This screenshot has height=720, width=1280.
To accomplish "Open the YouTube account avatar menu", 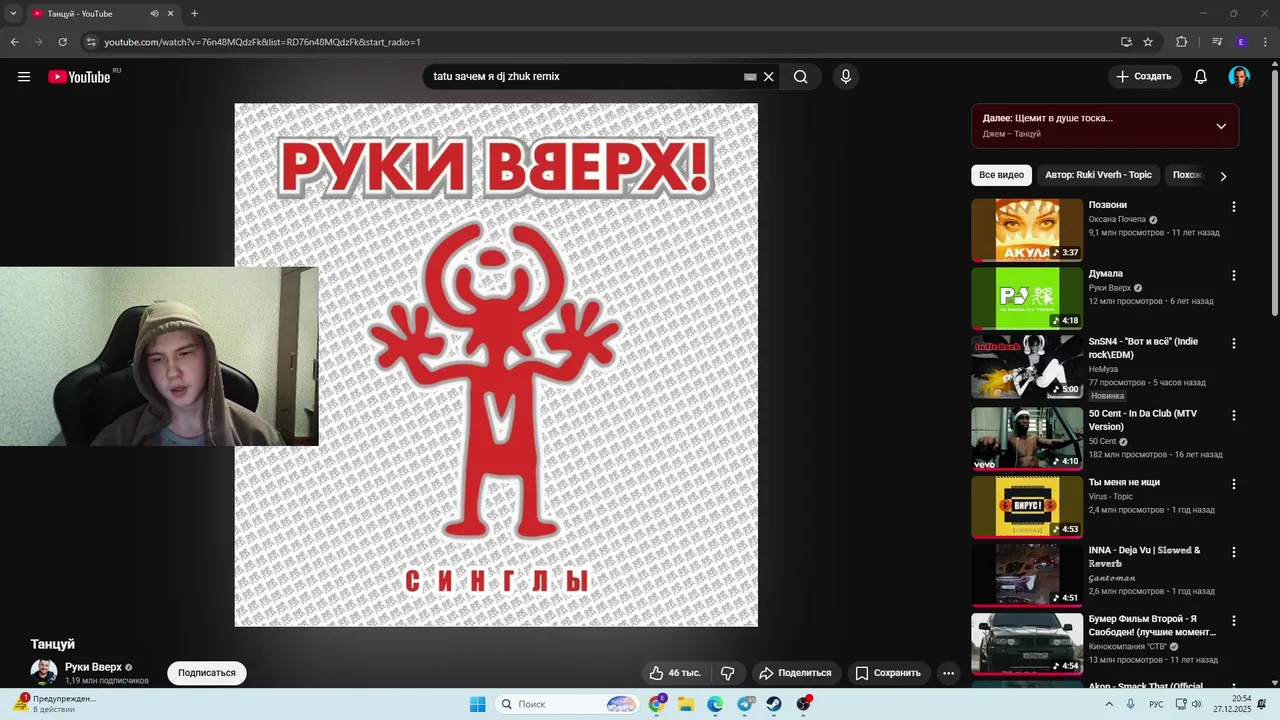I will click(1239, 77).
